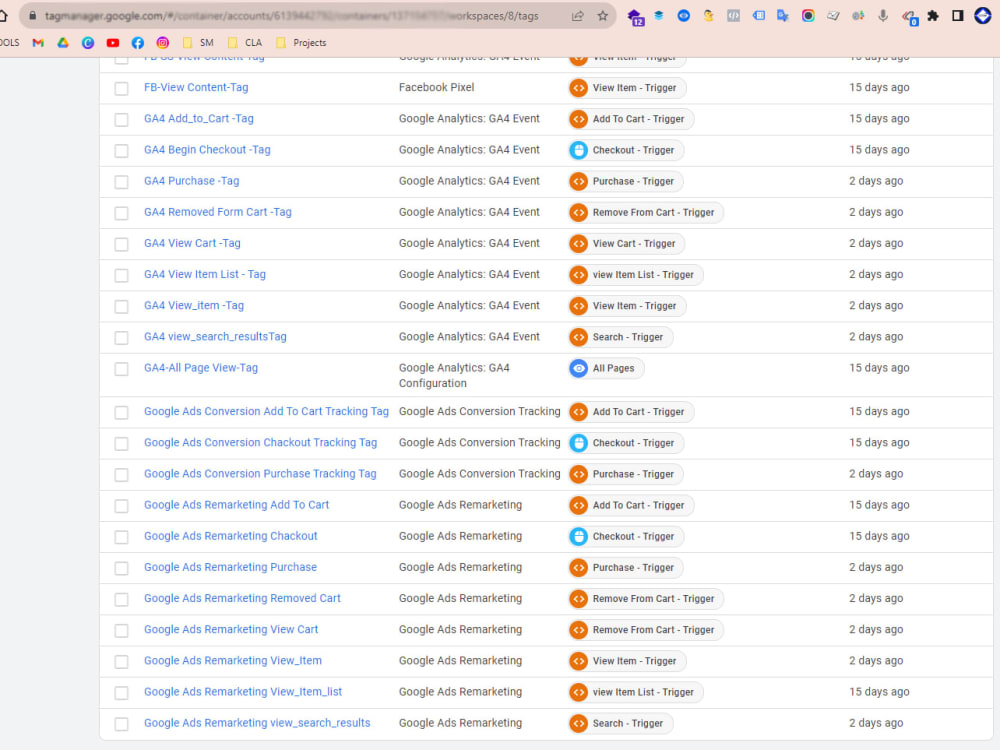Viewport: 1000px width, 750px height.
Task: Tick checkbox for Google Ads Remarketing Purchase
Action: 121,568
